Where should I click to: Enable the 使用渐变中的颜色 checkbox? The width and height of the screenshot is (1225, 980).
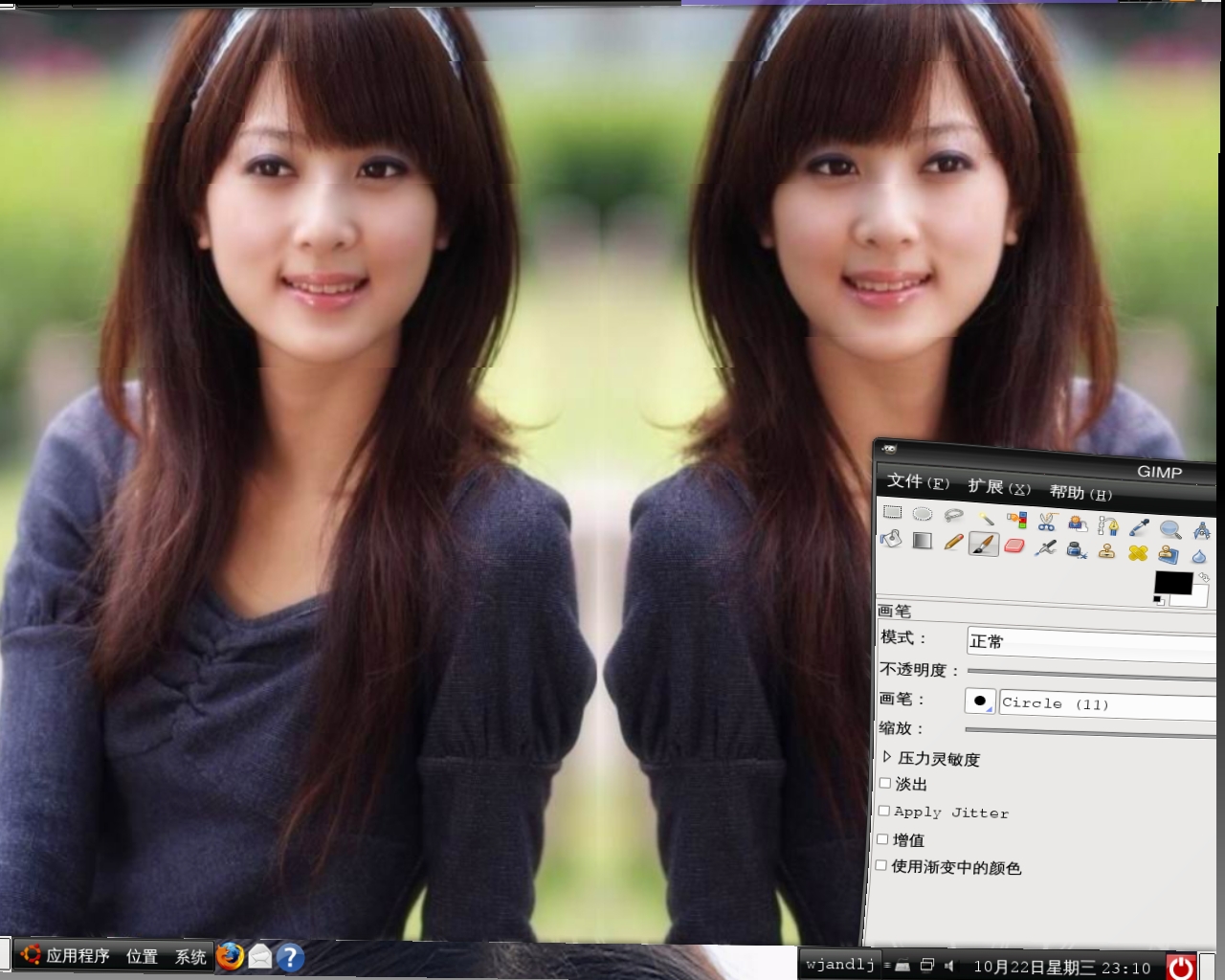pyautogui.click(x=881, y=865)
